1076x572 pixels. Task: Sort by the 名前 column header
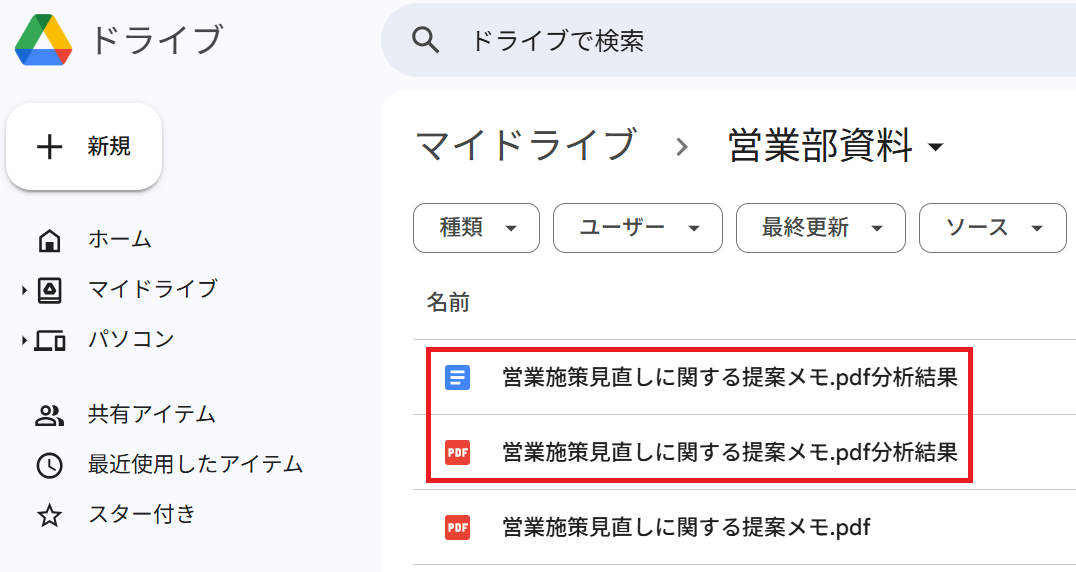tap(448, 302)
